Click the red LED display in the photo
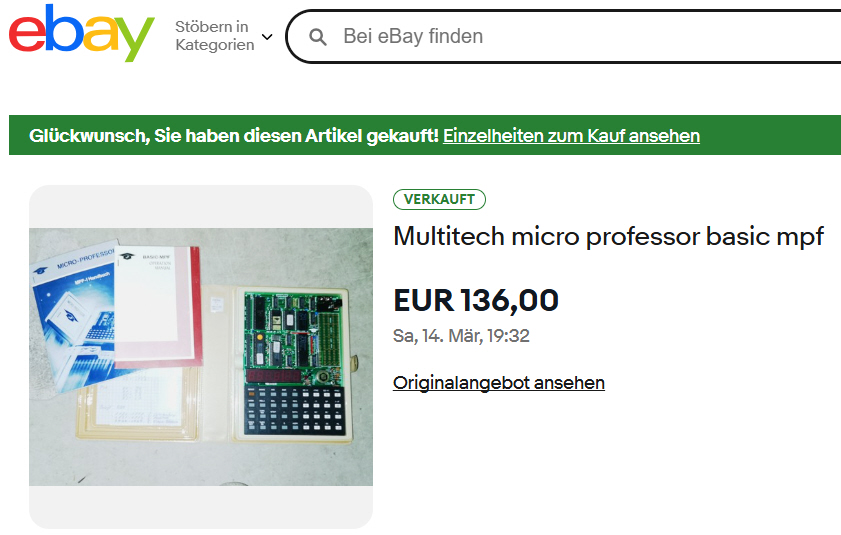This screenshot has height=535, width=841. [274, 376]
